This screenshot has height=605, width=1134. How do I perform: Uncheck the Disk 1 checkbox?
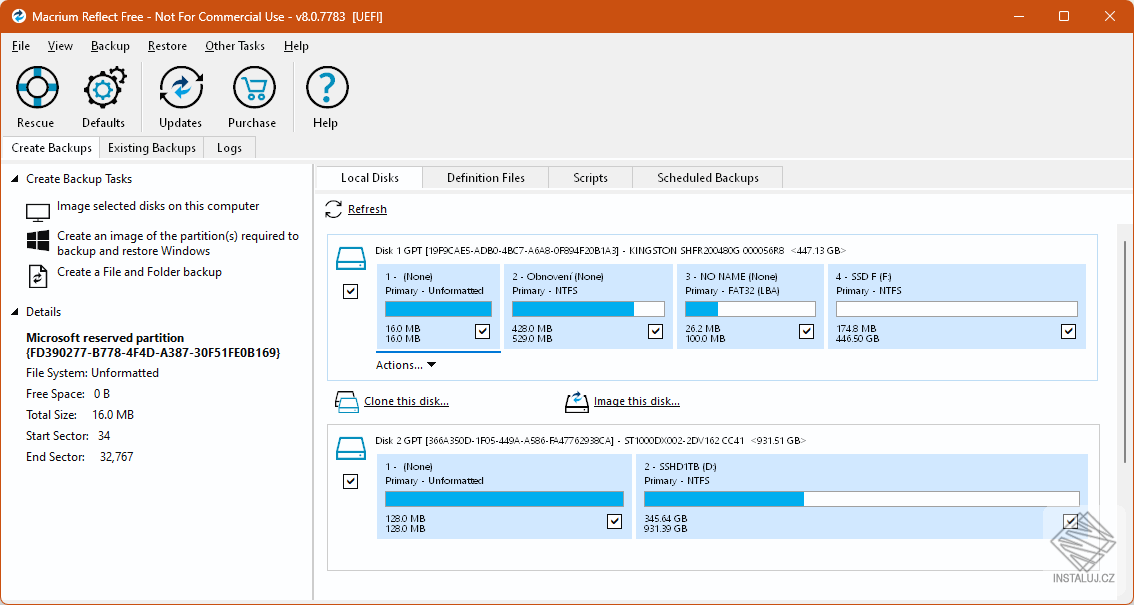click(350, 291)
